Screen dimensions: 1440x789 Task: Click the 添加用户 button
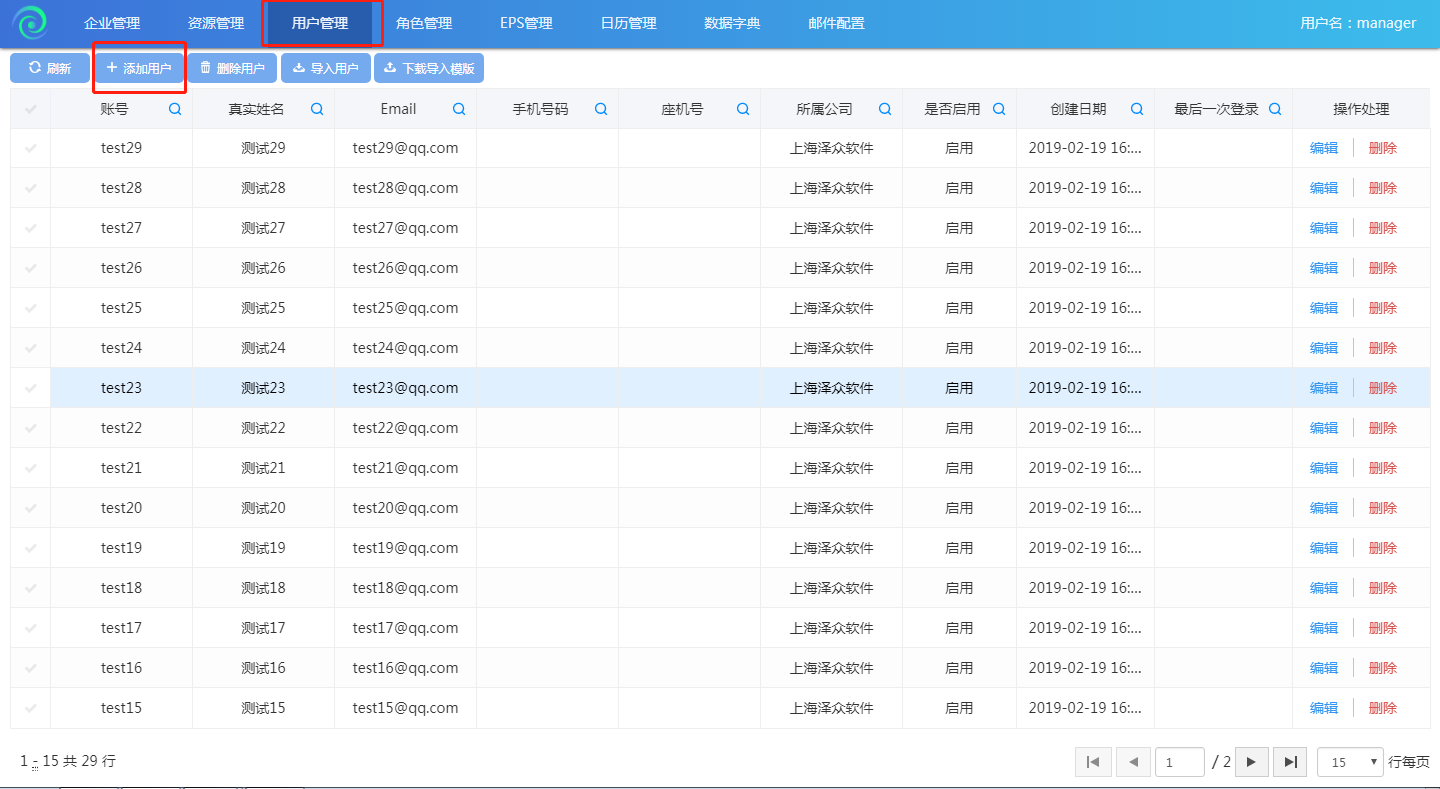[139, 68]
